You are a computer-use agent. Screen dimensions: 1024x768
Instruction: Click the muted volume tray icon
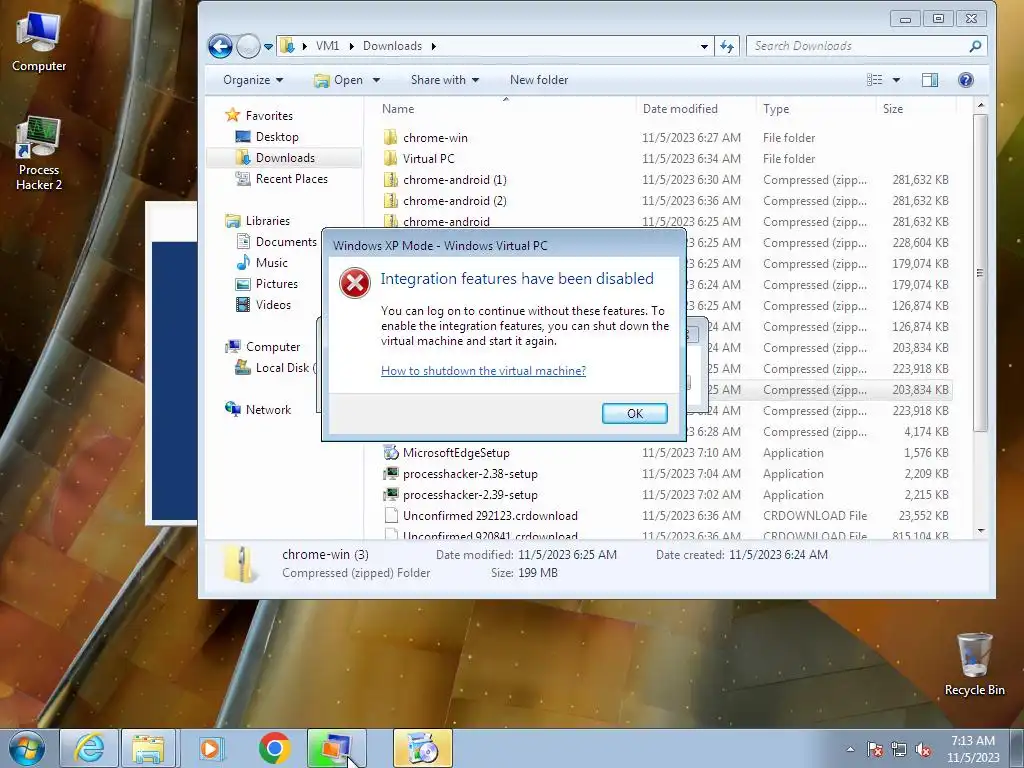[x=923, y=749]
